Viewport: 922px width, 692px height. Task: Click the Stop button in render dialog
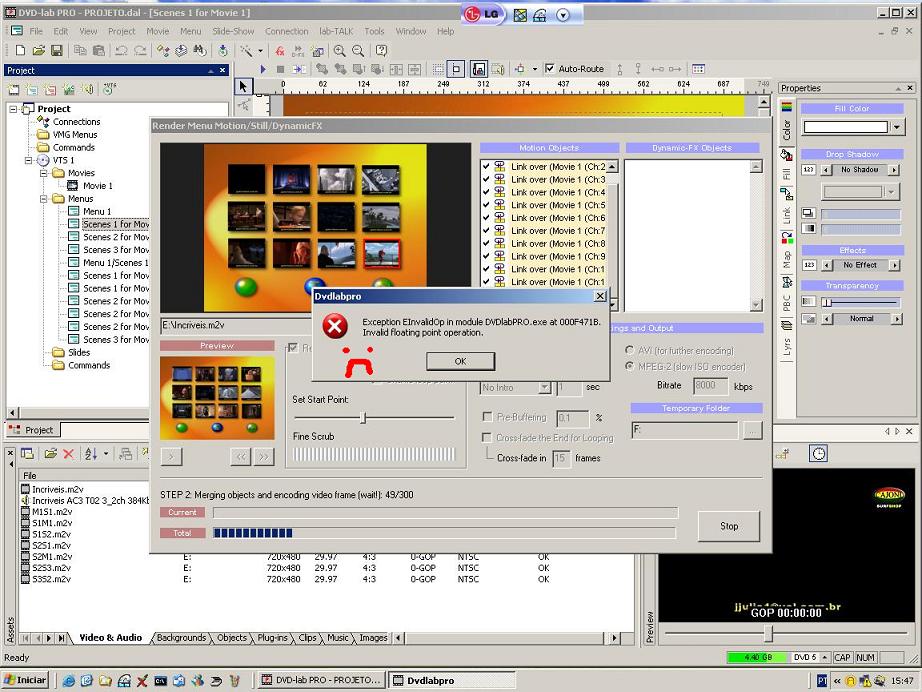pyautogui.click(x=729, y=526)
